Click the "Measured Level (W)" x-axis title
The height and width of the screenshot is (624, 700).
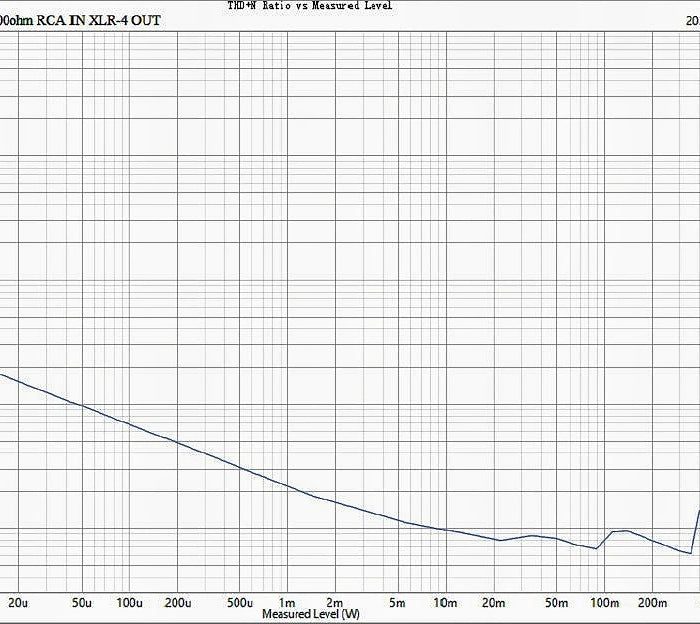[310, 615]
